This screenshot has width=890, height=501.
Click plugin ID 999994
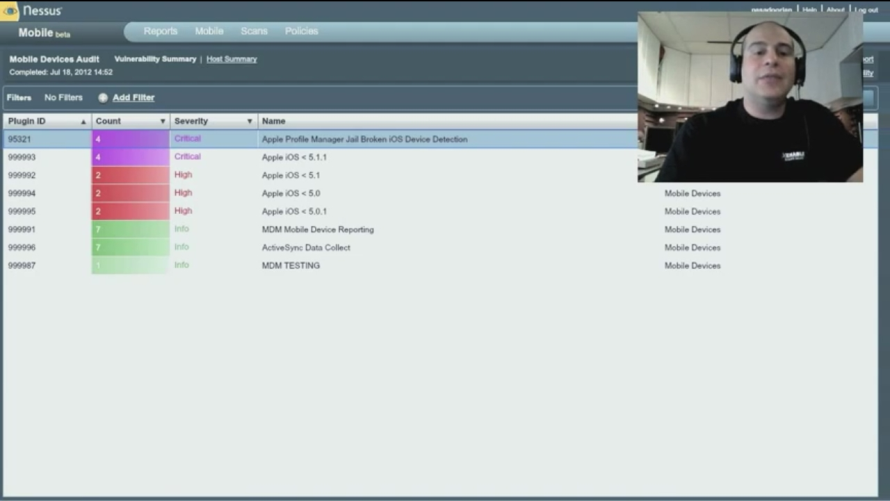click(x=22, y=193)
